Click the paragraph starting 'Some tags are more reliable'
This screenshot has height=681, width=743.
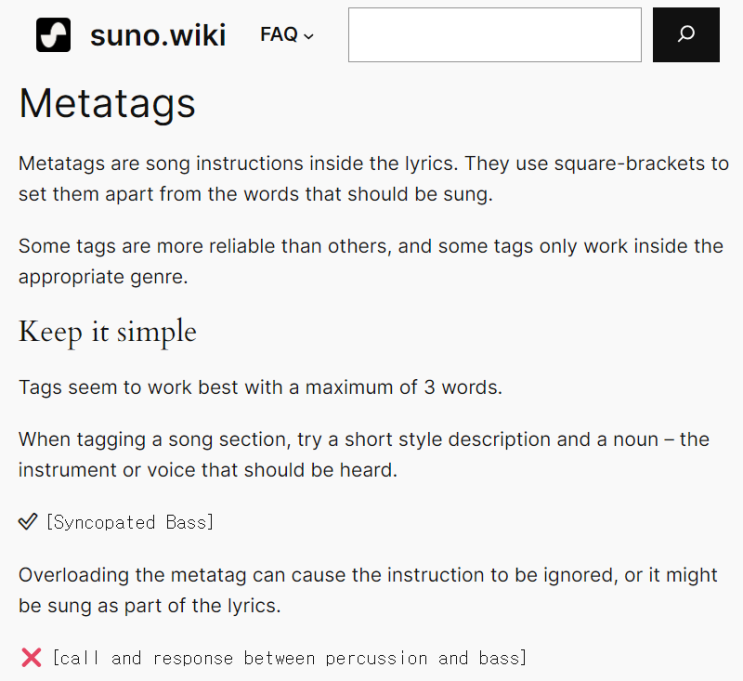370,261
